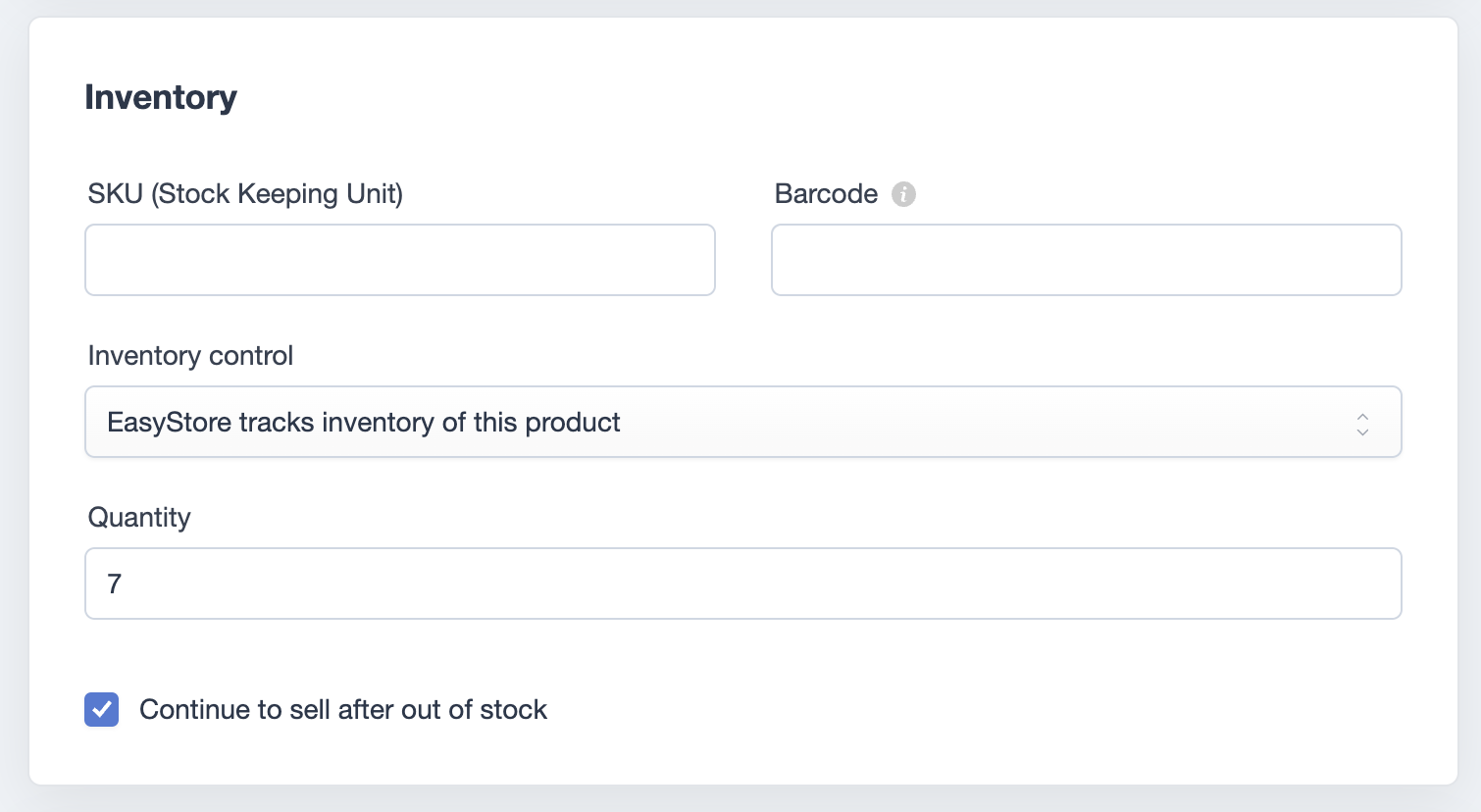Click the Barcode label text

tap(826, 194)
